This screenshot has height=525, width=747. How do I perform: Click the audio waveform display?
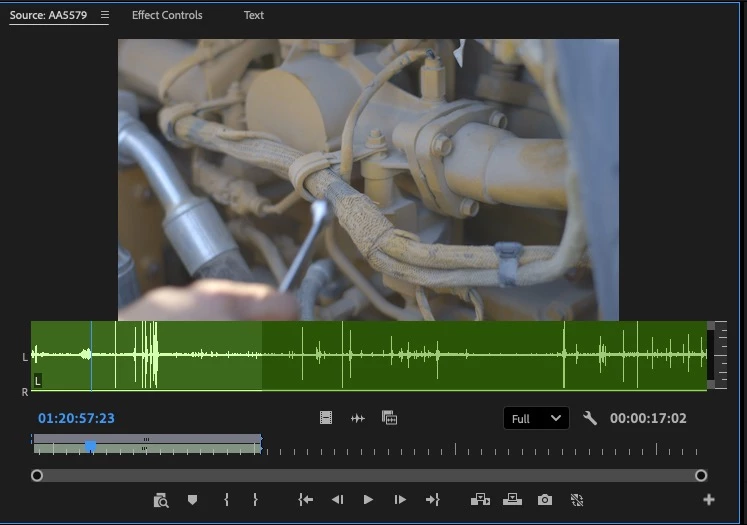point(369,356)
